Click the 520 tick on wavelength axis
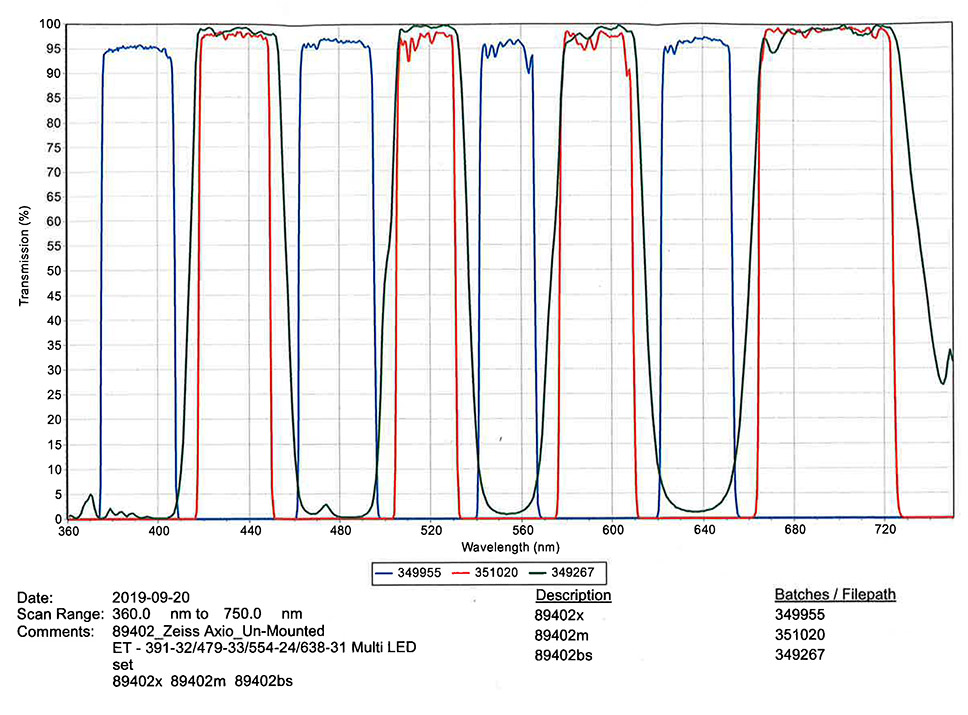The height and width of the screenshot is (715, 968). (431, 531)
